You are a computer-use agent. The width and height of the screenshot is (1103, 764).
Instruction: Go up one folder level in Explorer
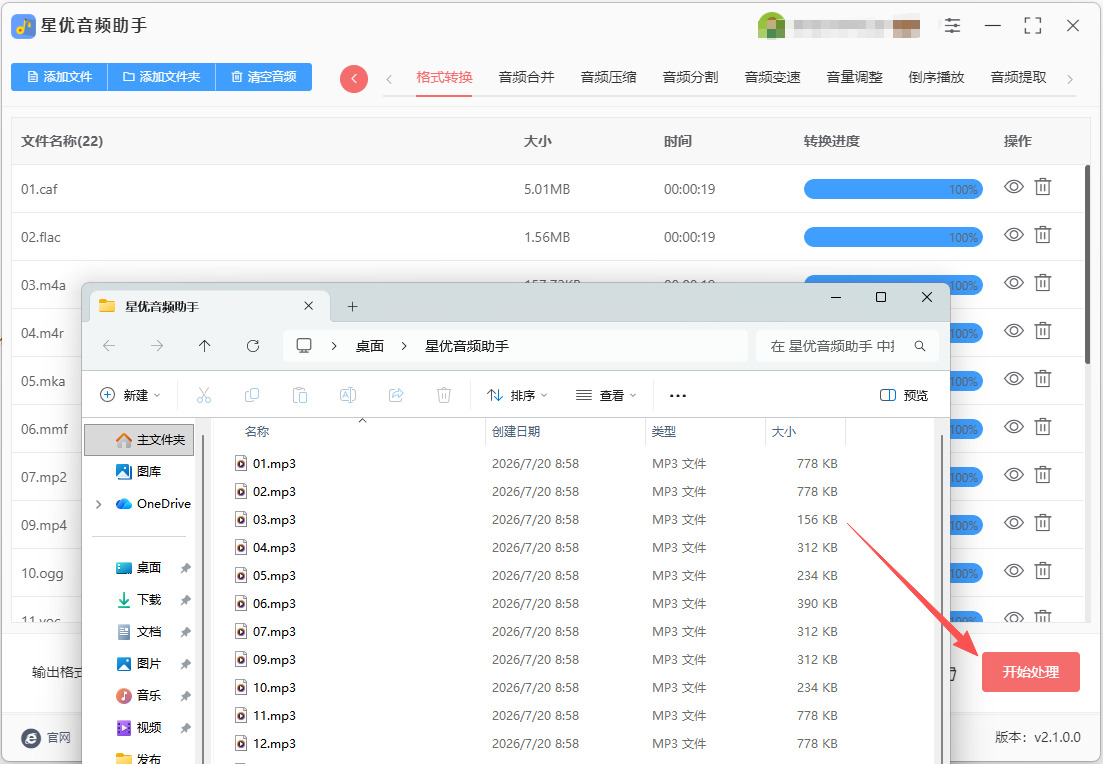coord(205,345)
